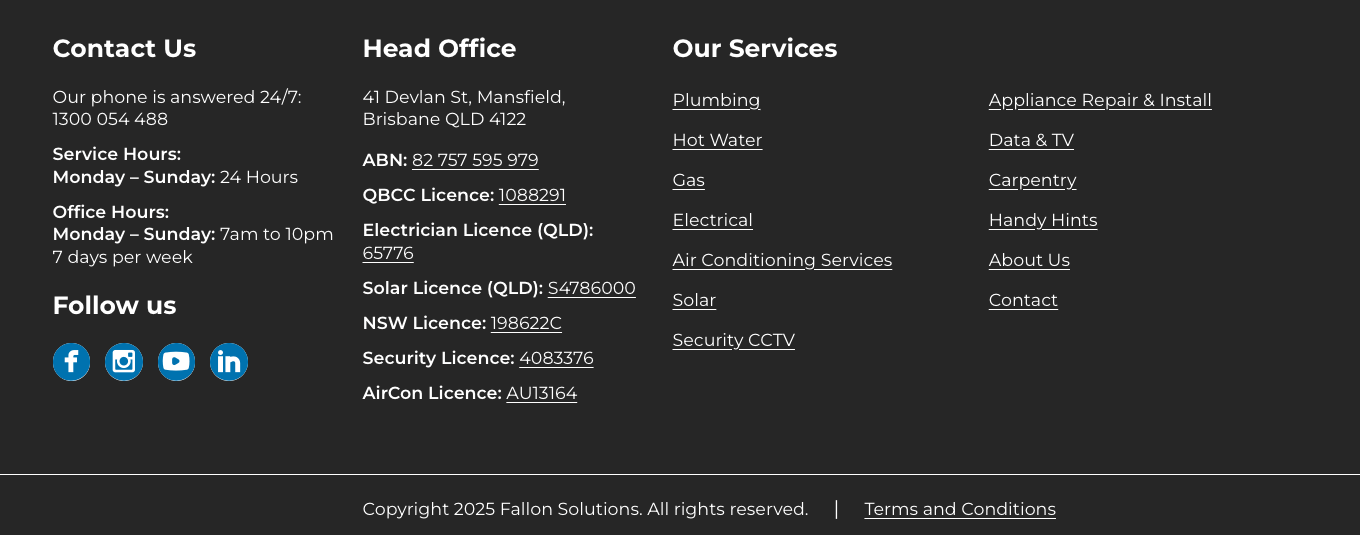Open the Hot Water service link
Image resolution: width=1360 pixels, height=535 pixels.
[x=717, y=140]
